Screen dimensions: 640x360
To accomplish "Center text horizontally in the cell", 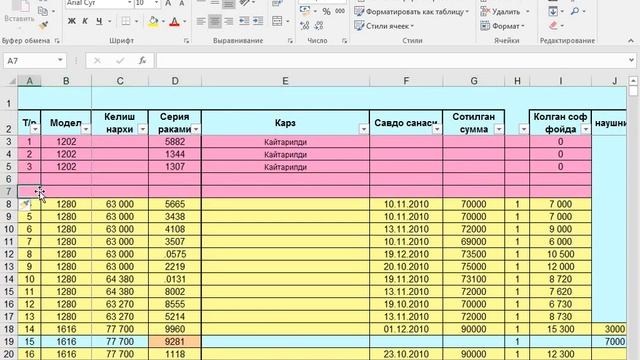I will (x=215, y=21).
